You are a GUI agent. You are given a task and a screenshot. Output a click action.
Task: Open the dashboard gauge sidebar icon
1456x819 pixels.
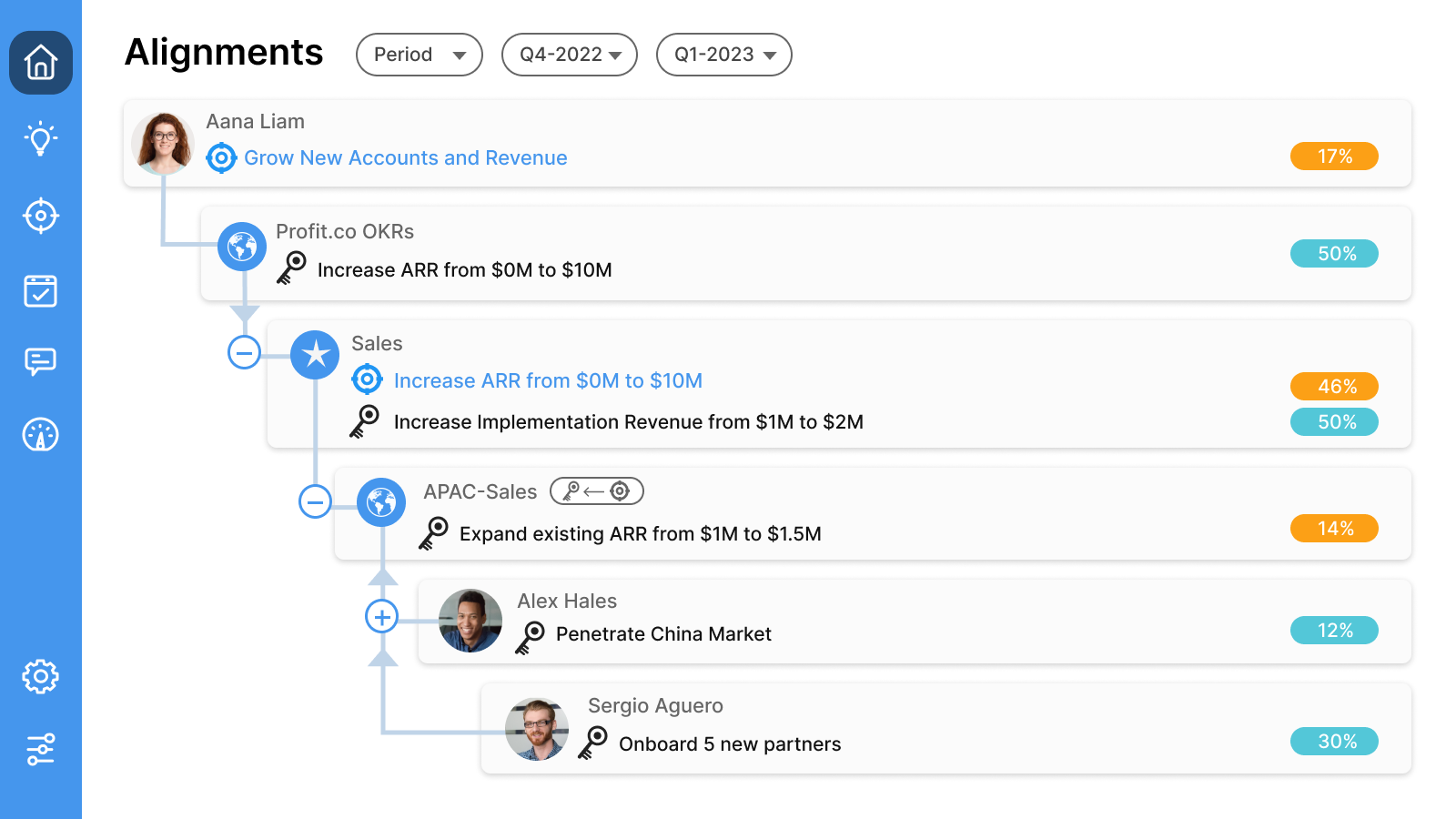point(41,435)
